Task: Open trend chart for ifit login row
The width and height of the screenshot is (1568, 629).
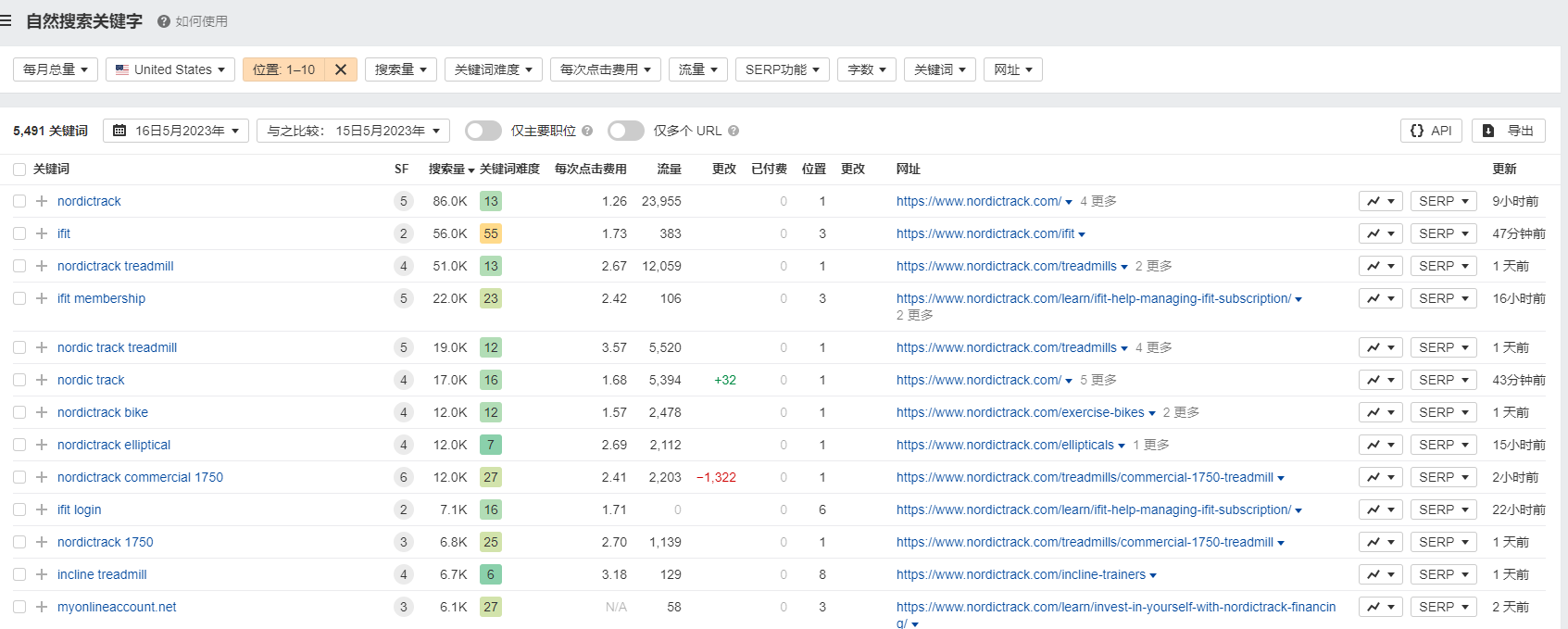Action: tap(1380, 509)
